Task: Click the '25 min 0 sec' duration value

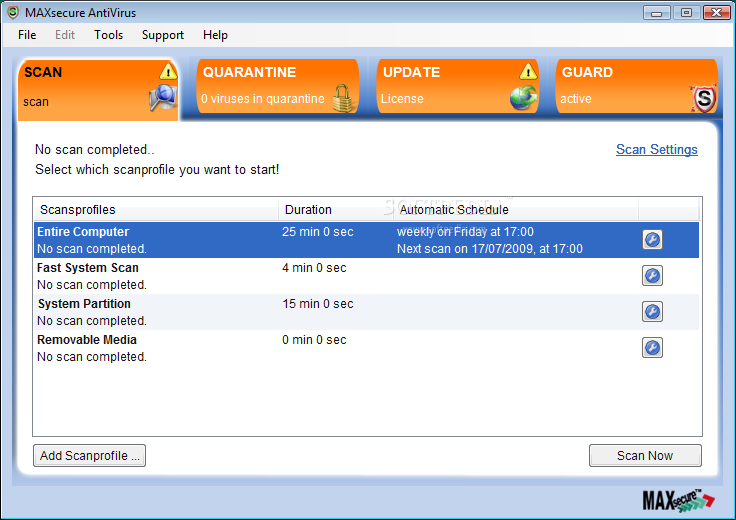Action: pyautogui.click(x=318, y=232)
